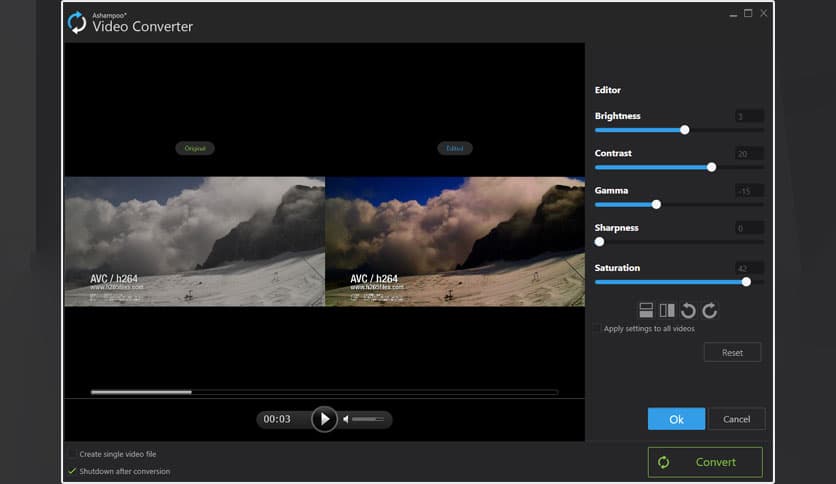Click the Contrast slider handle
This screenshot has width=836, height=484.
[711, 167]
